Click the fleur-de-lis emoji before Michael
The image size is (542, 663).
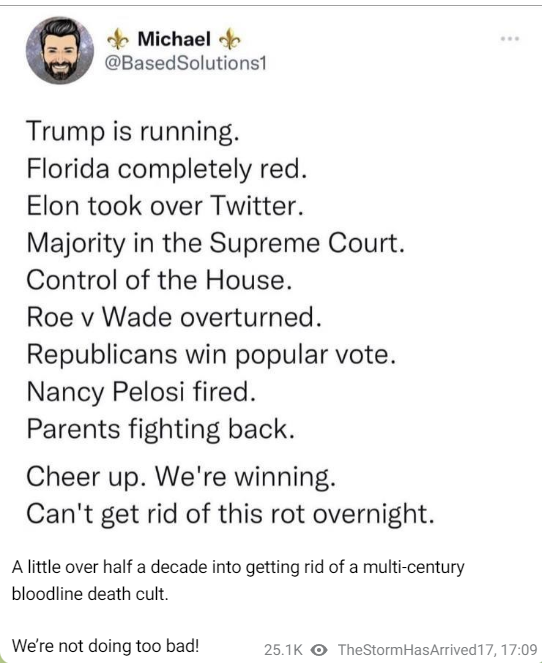118,39
